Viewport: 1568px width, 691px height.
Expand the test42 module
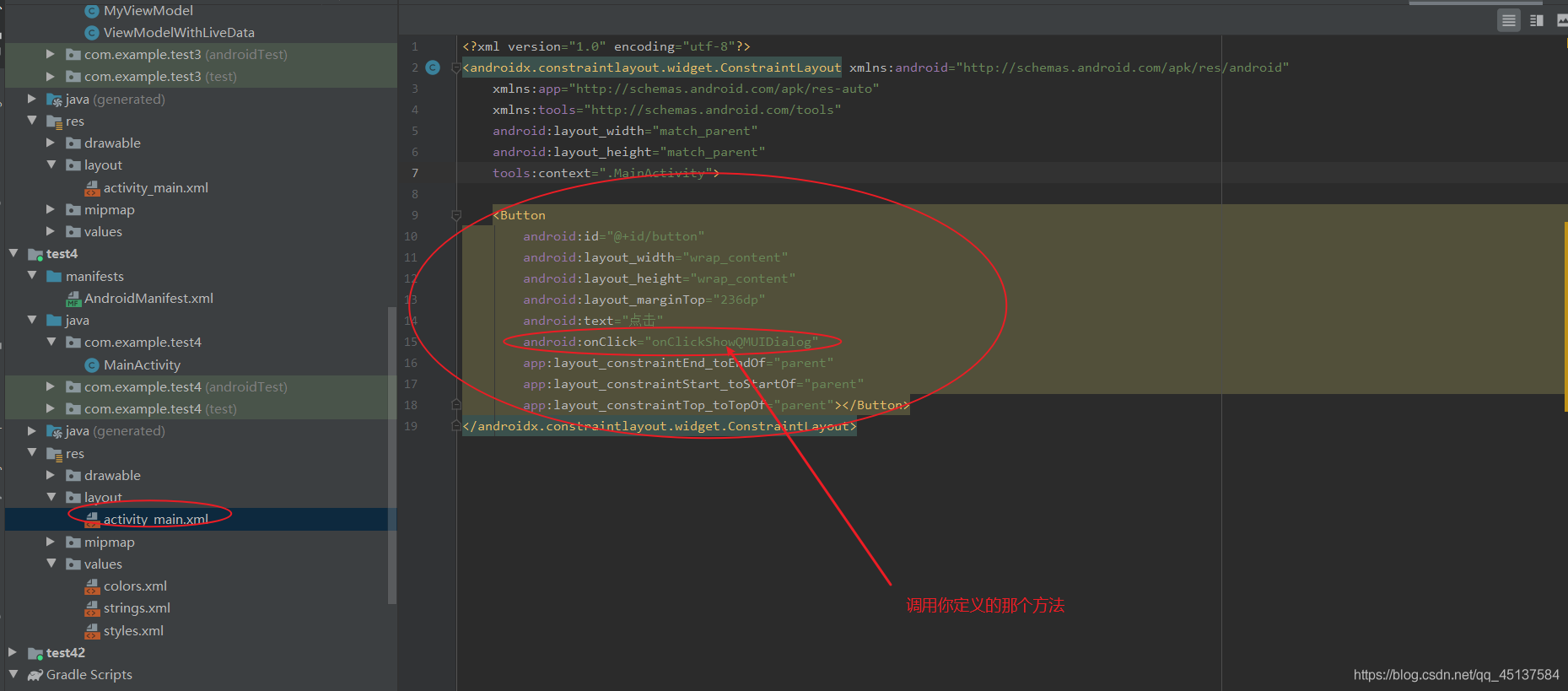coord(13,652)
